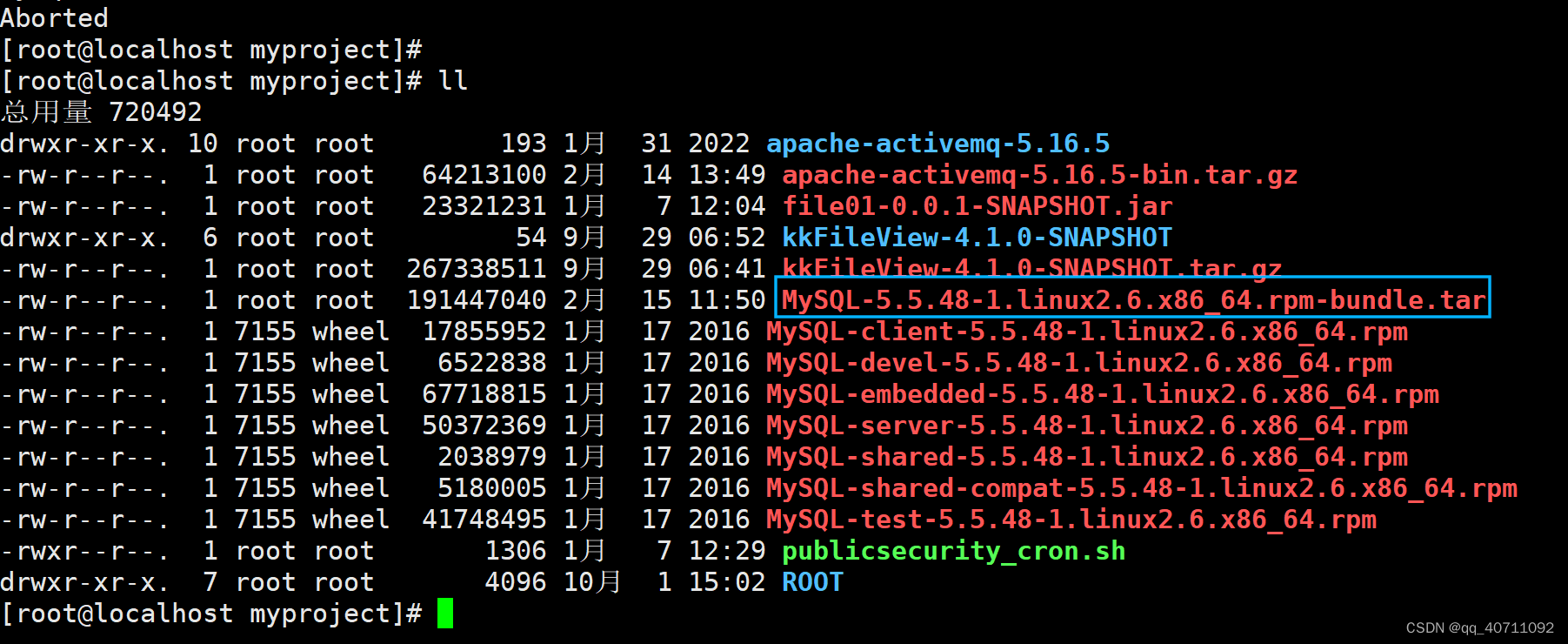Click file size 41748495

(484, 520)
